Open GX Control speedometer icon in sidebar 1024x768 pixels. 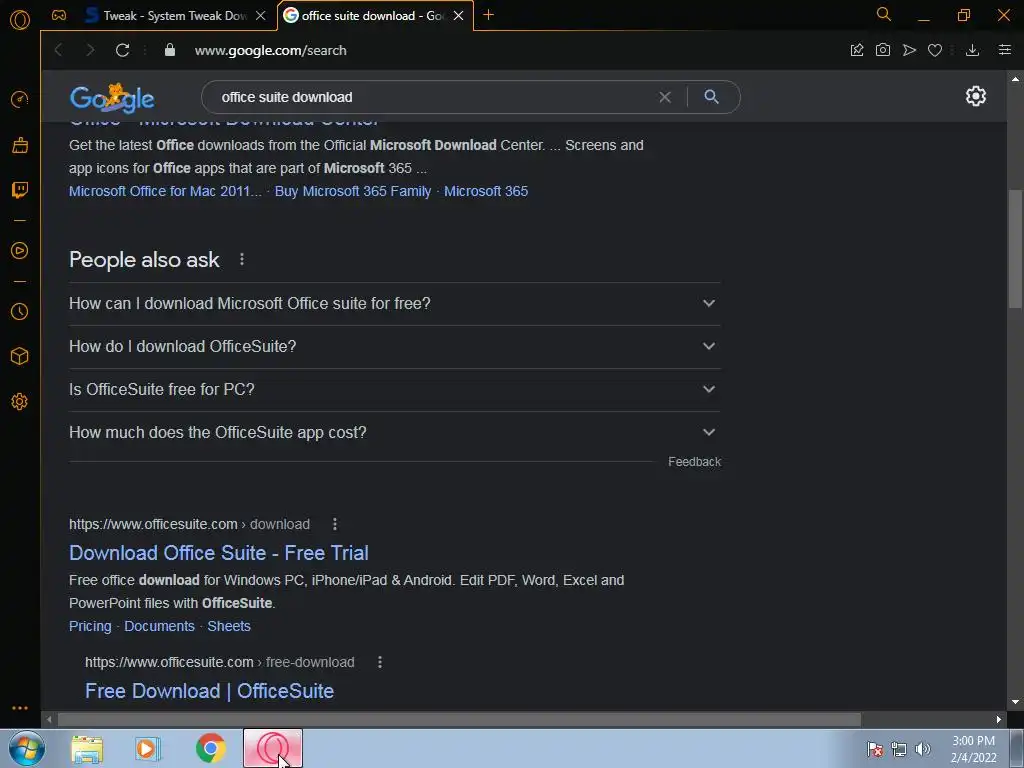tap(20, 99)
